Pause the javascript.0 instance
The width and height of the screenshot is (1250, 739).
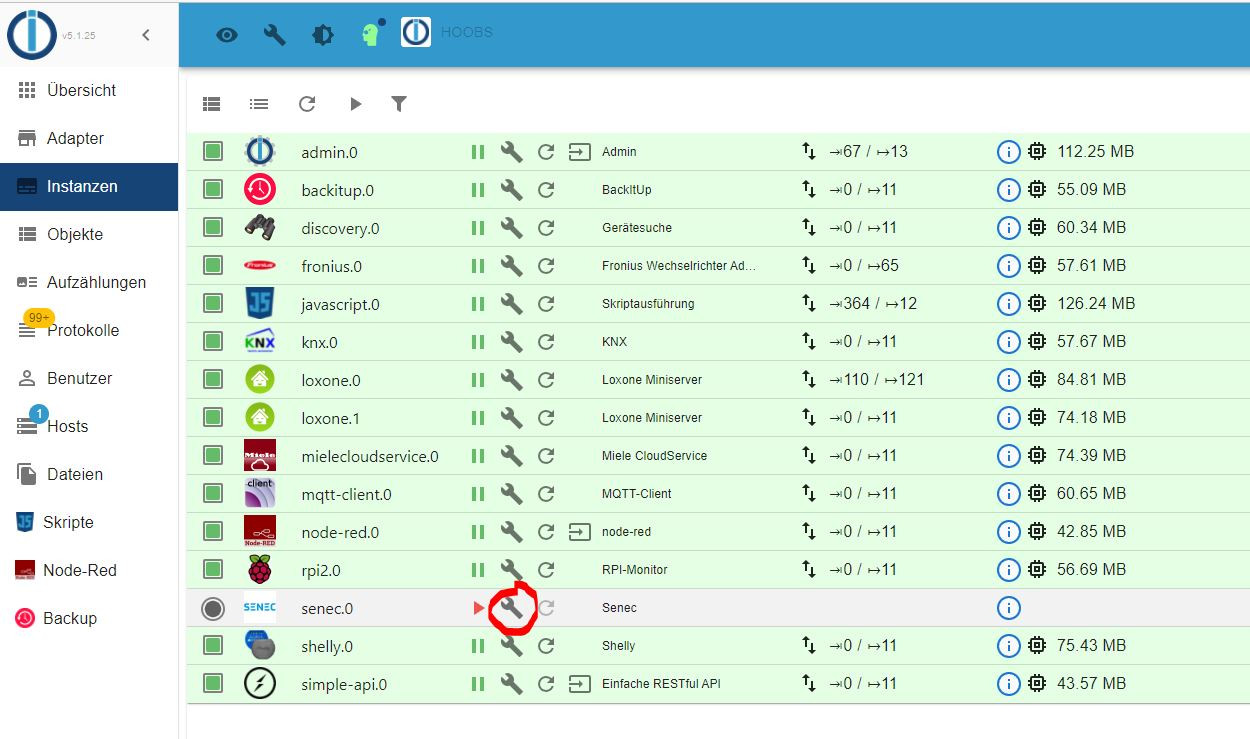click(x=478, y=304)
